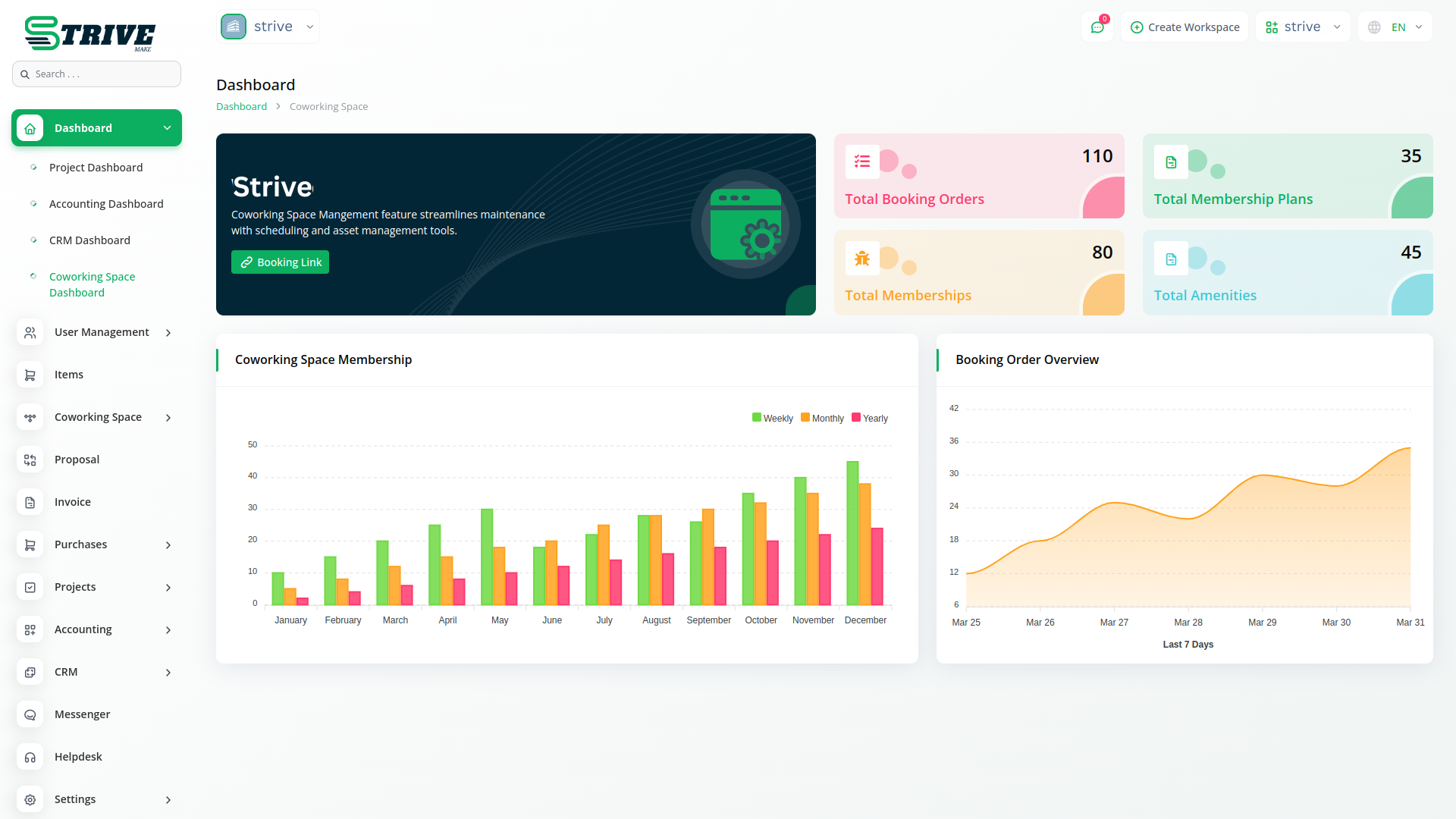Screen dimensions: 1456x819
Task: Toggle the Yearly series in chart legend
Action: click(x=870, y=418)
